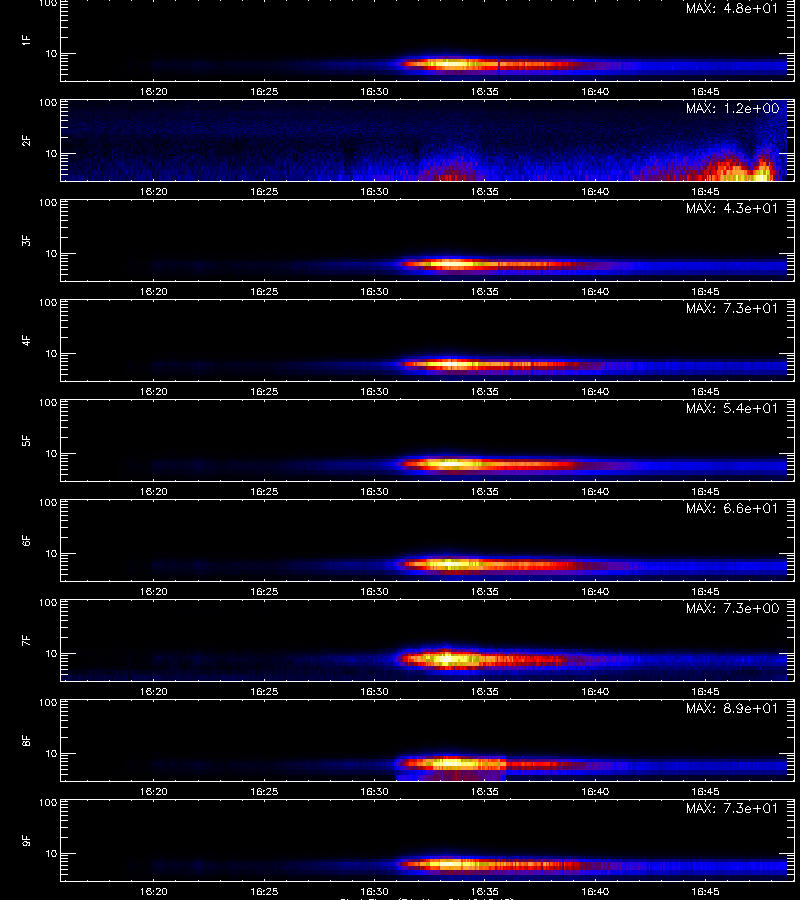Viewport: 800px width, 900px height.
Task: Select the 16:25 tick label under panel 4F
Action: tap(264, 391)
